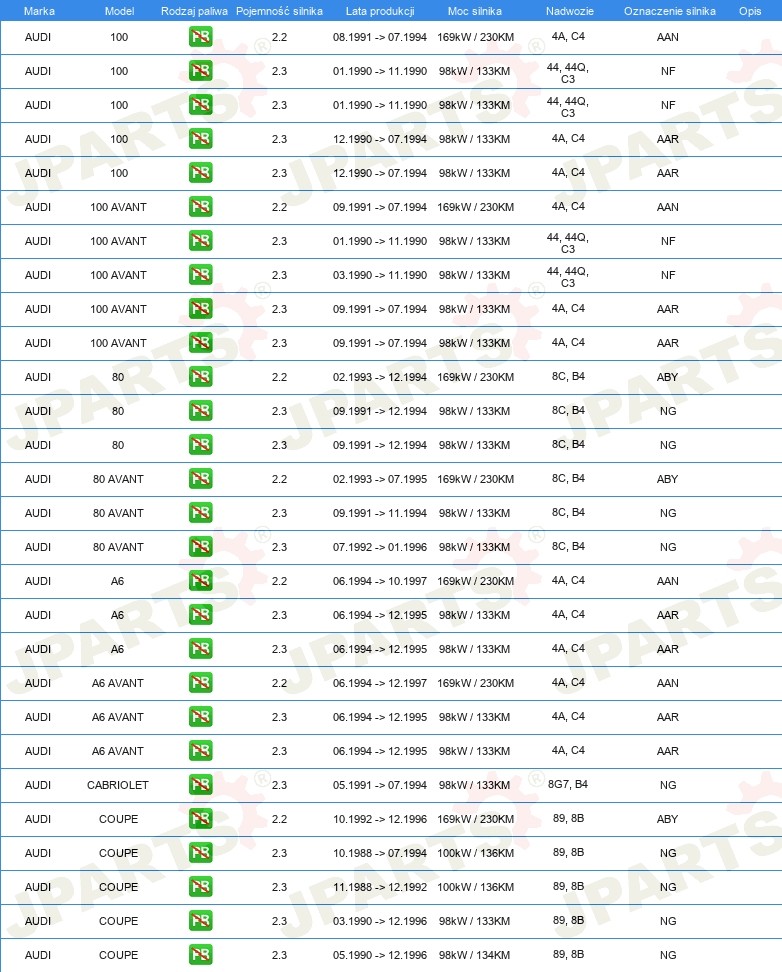Click the fuel icon in the Audi 80 2.2 ABY row
Viewport: 782px width, 972px height.
pyautogui.click(x=200, y=377)
